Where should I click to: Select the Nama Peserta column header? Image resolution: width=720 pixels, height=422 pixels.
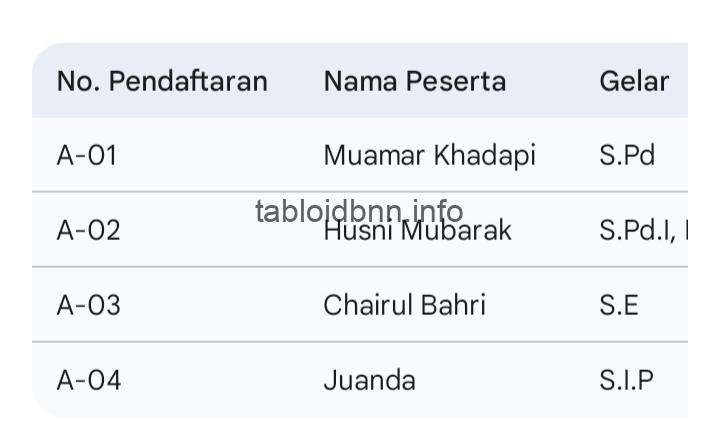(x=414, y=81)
